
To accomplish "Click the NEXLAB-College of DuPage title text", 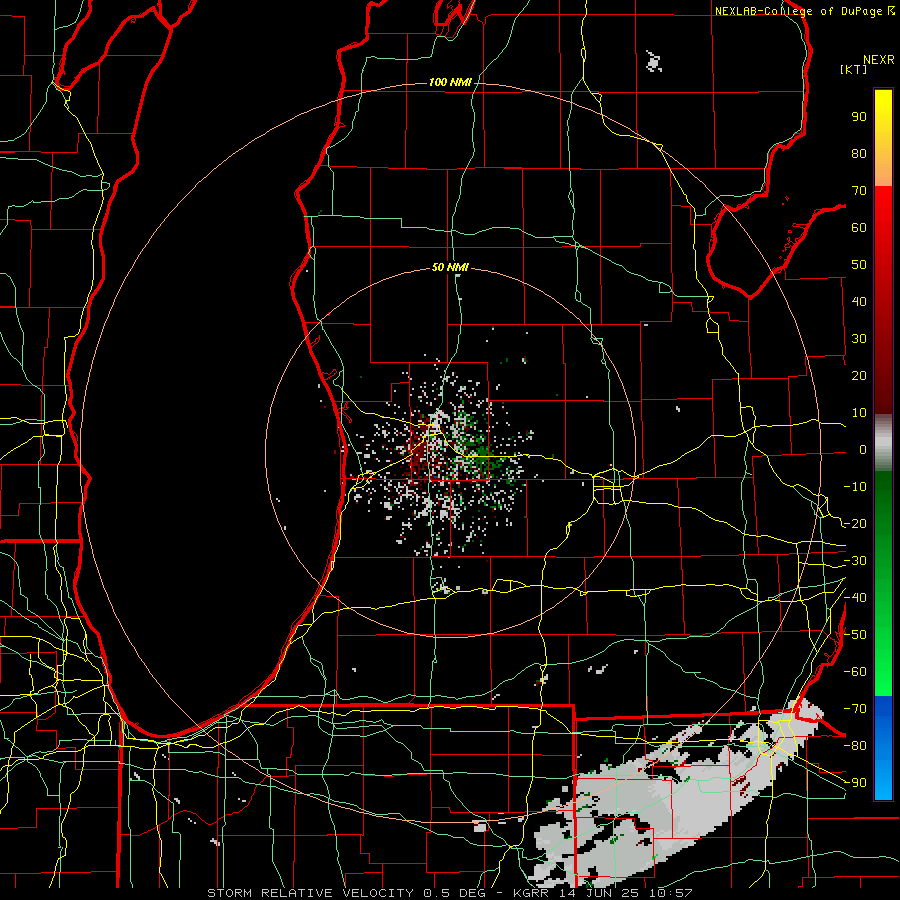I will click(x=798, y=11).
